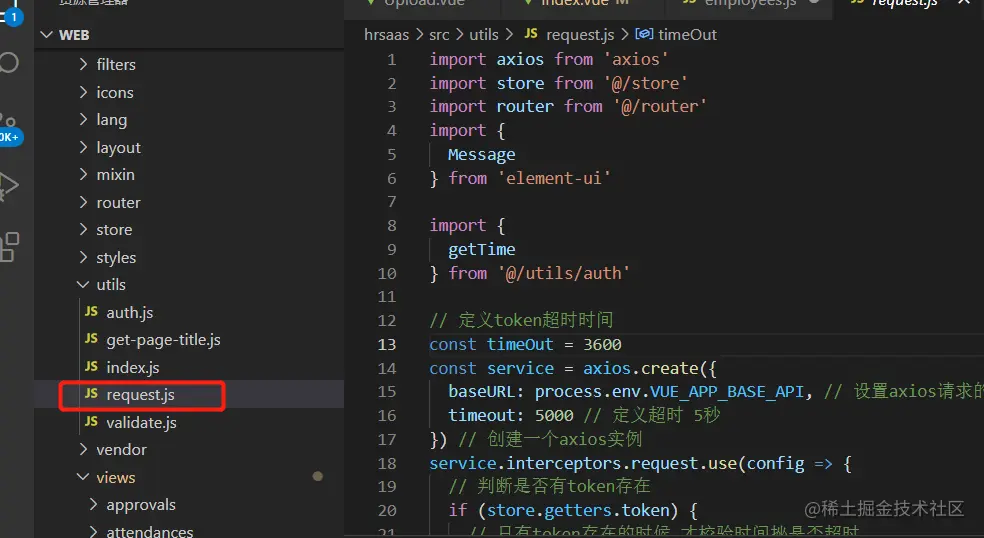Collapse the utils folder chevron

click(x=83, y=284)
